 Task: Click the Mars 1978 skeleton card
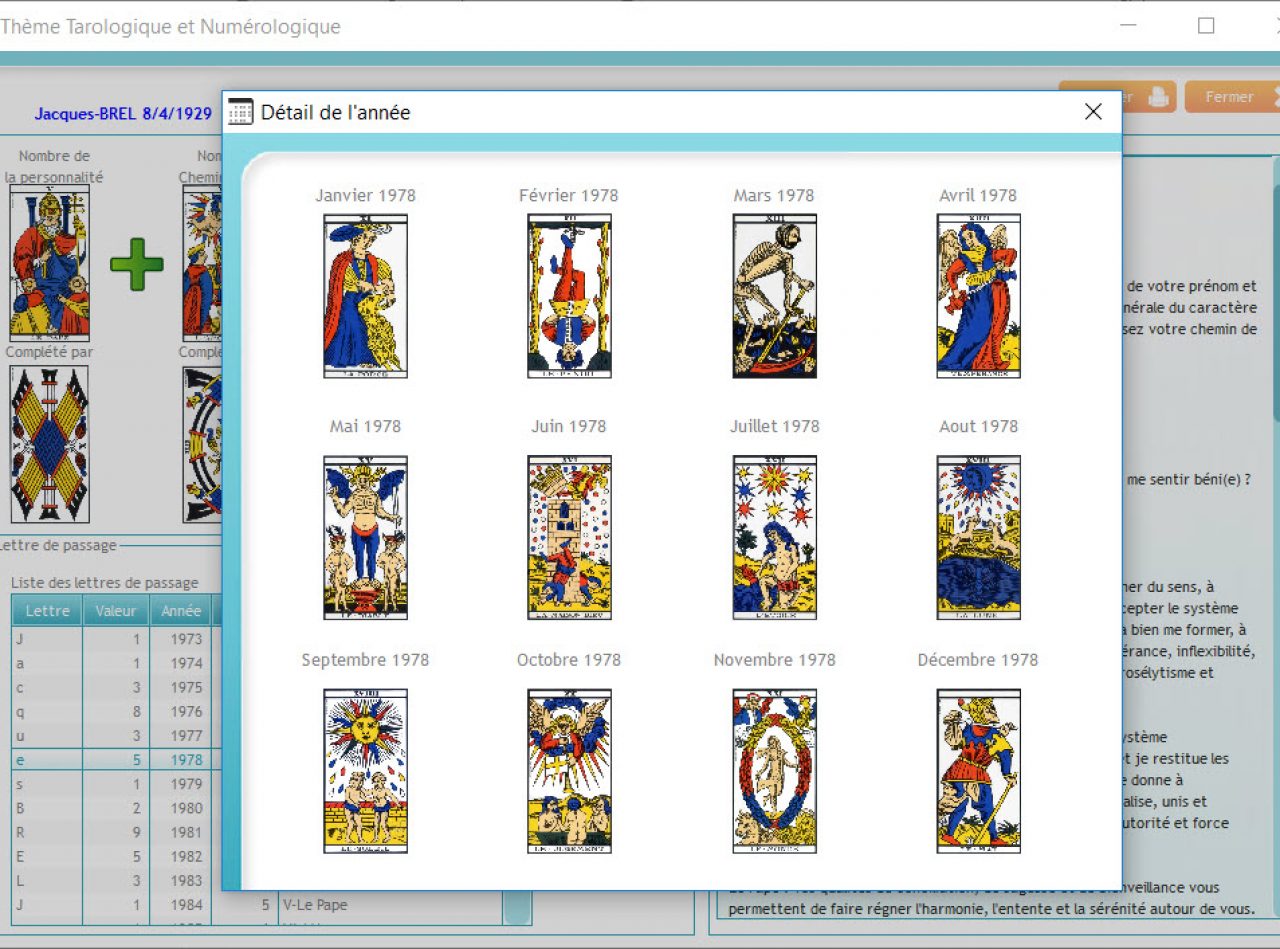coord(774,296)
